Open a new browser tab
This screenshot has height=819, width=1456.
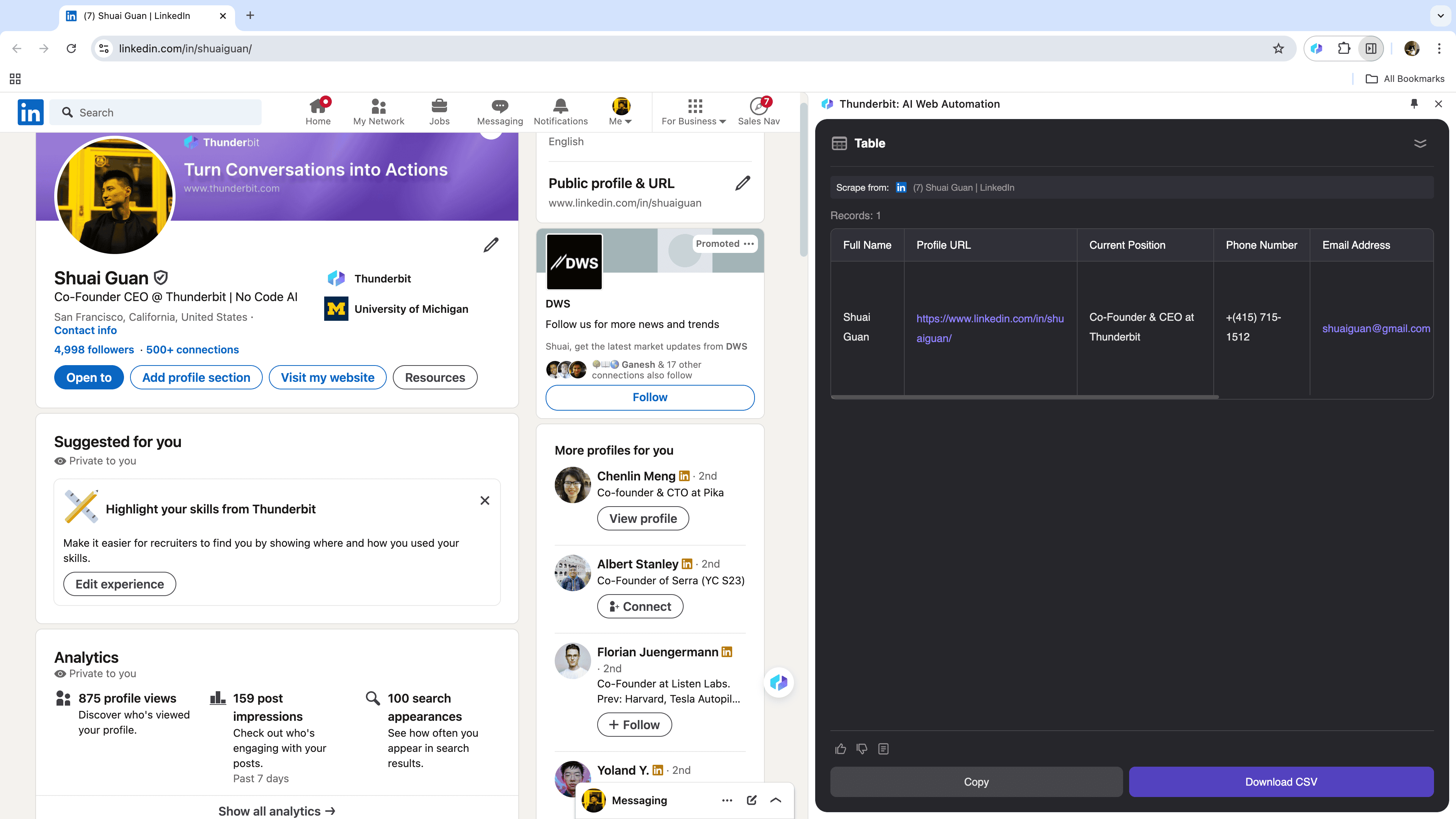(250, 15)
